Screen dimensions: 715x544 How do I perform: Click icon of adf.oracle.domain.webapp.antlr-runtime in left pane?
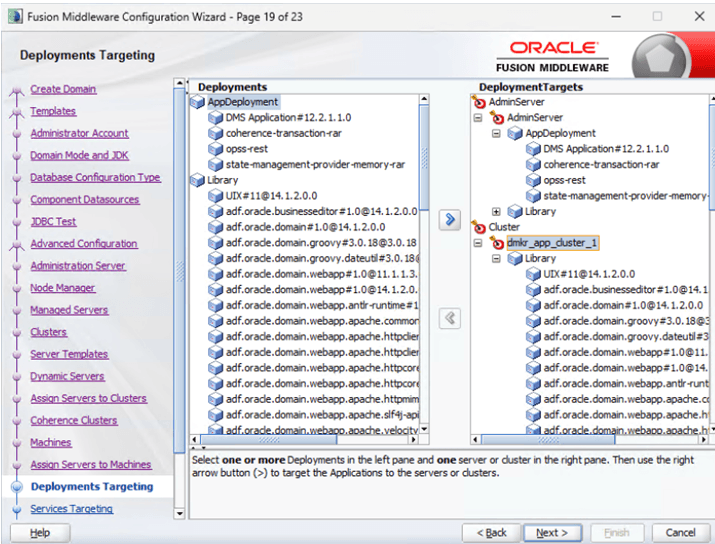pyautogui.click(x=215, y=306)
